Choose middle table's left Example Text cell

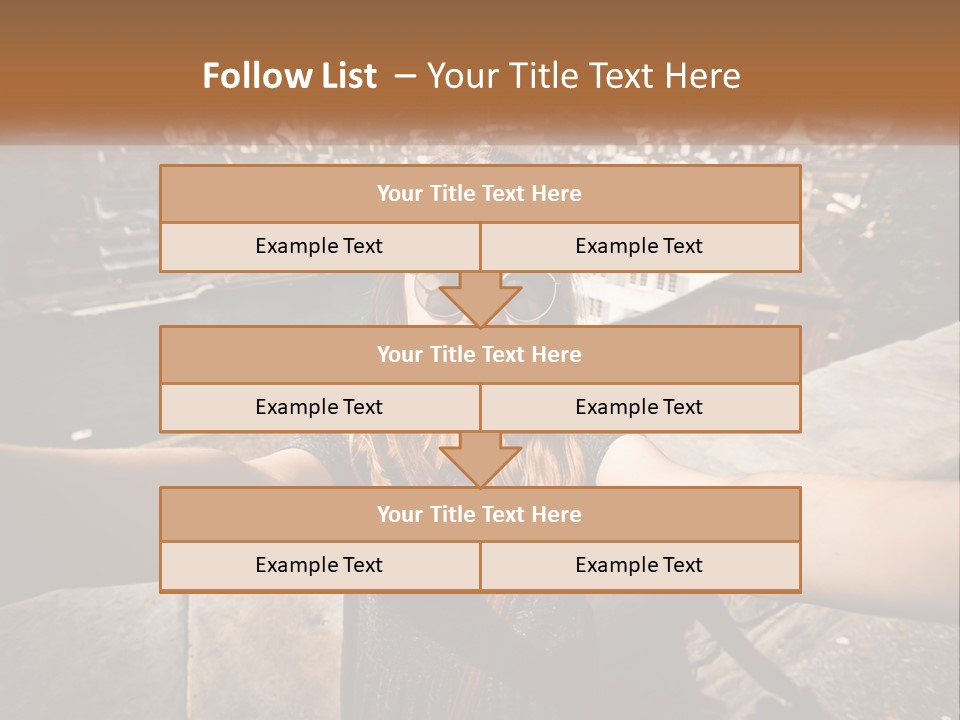coord(319,408)
